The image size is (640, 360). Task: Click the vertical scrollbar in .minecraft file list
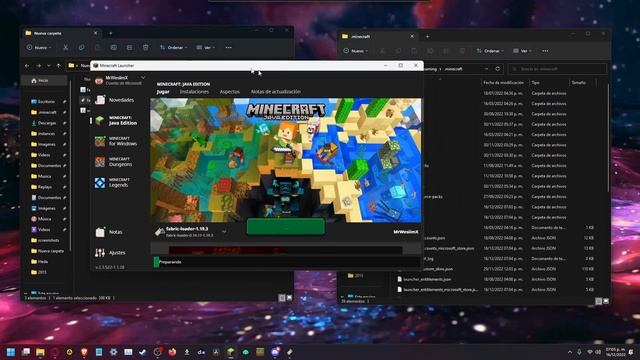(x=608, y=139)
